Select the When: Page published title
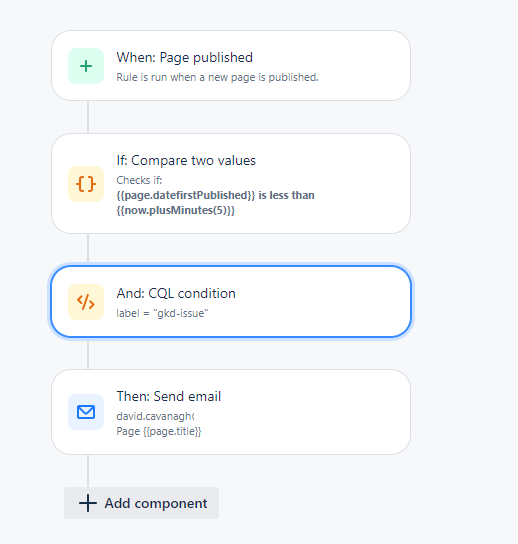 coord(185,58)
